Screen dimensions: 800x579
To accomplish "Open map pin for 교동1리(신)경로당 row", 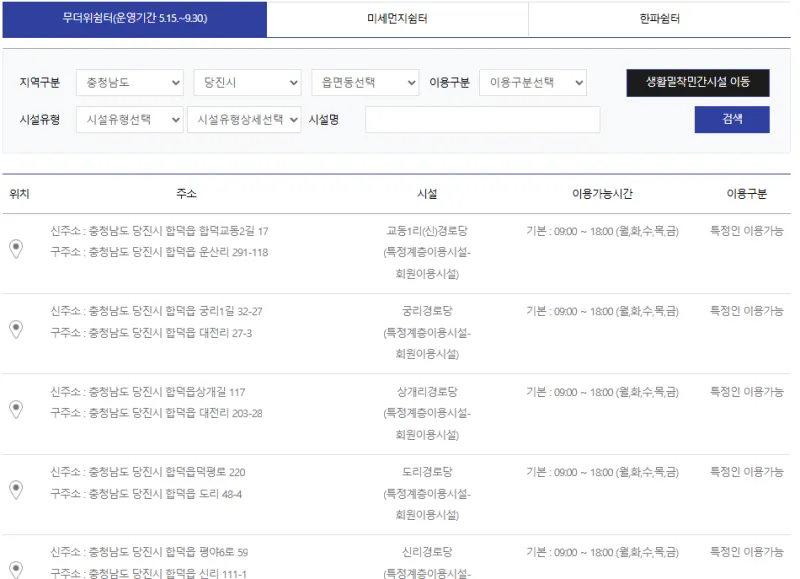I will point(16,249).
